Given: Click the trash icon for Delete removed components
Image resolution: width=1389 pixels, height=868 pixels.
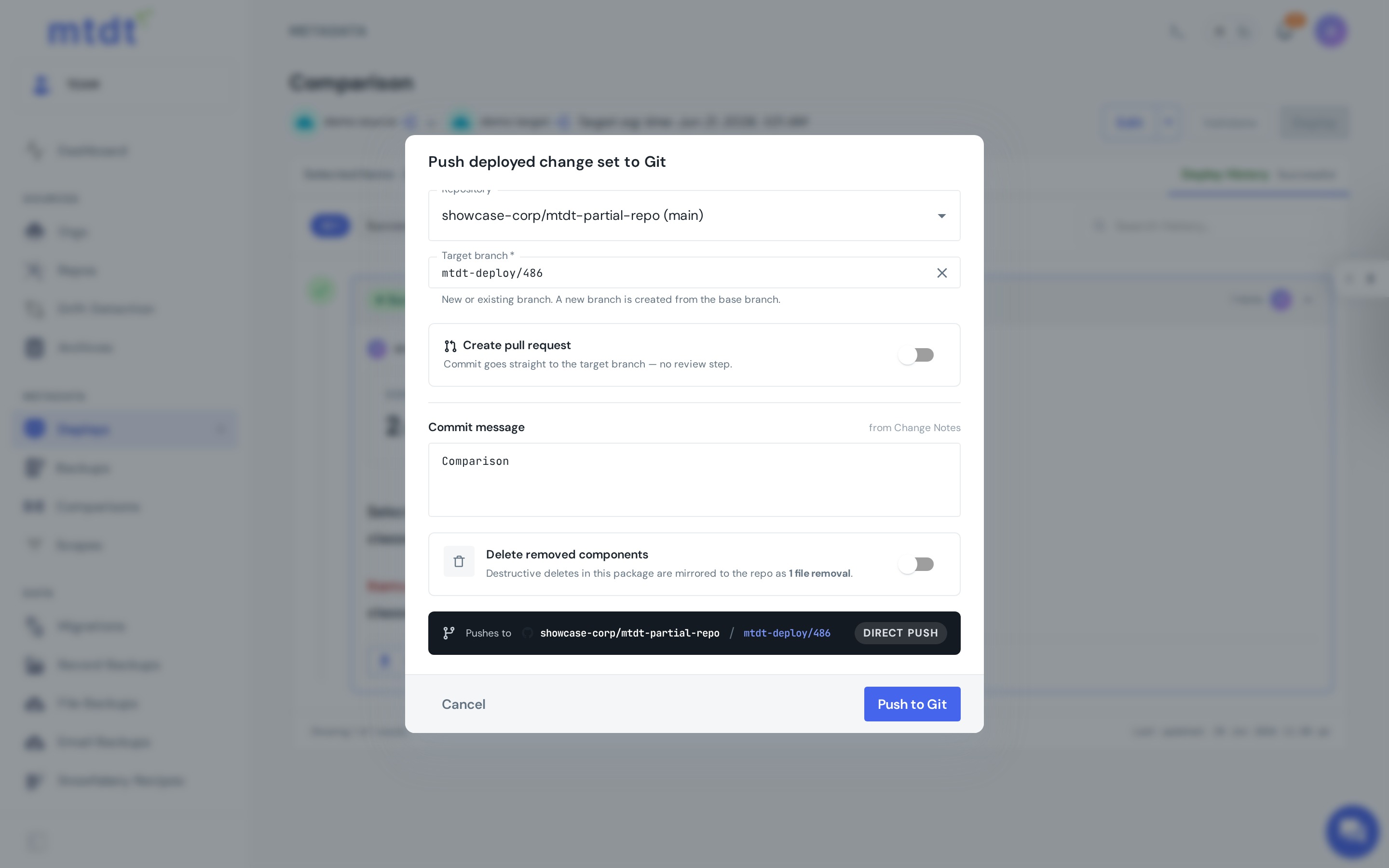Looking at the screenshot, I should (459, 561).
